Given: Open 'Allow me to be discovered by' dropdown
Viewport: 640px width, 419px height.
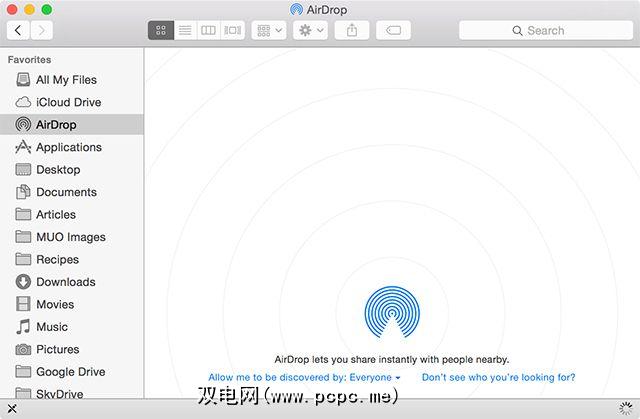Looking at the screenshot, I should pyautogui.click(x=304, y=377).
